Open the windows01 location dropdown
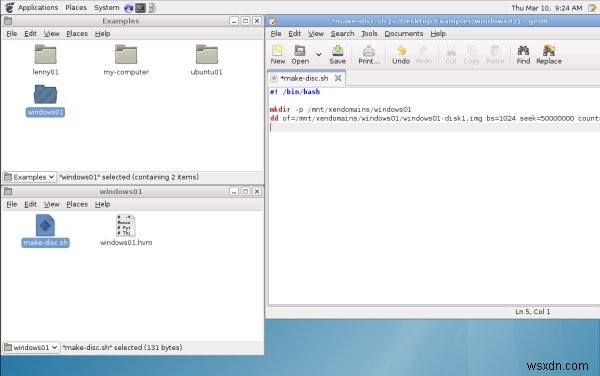This screenshot has width=600, height=376. click(x=31, y=347)
